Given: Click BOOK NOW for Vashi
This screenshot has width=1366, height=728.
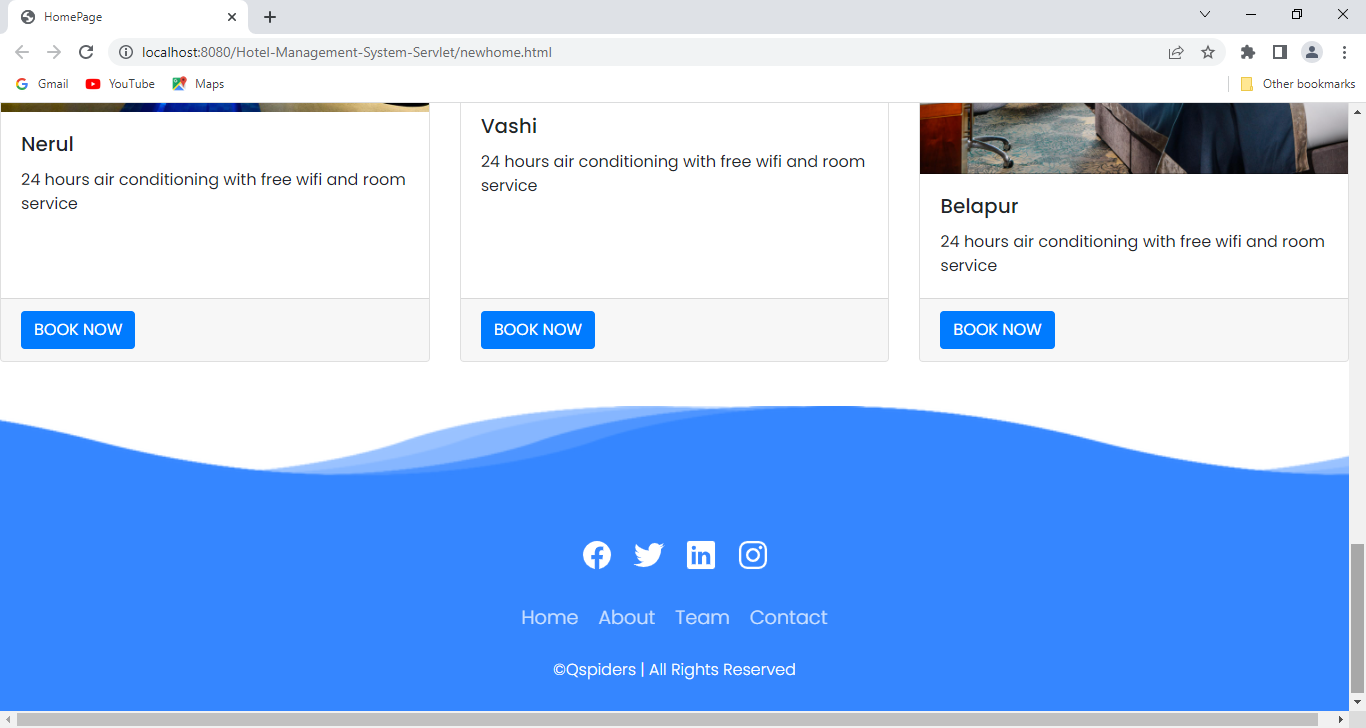Looking at the screenshot, I should click(x=538, y=330).
